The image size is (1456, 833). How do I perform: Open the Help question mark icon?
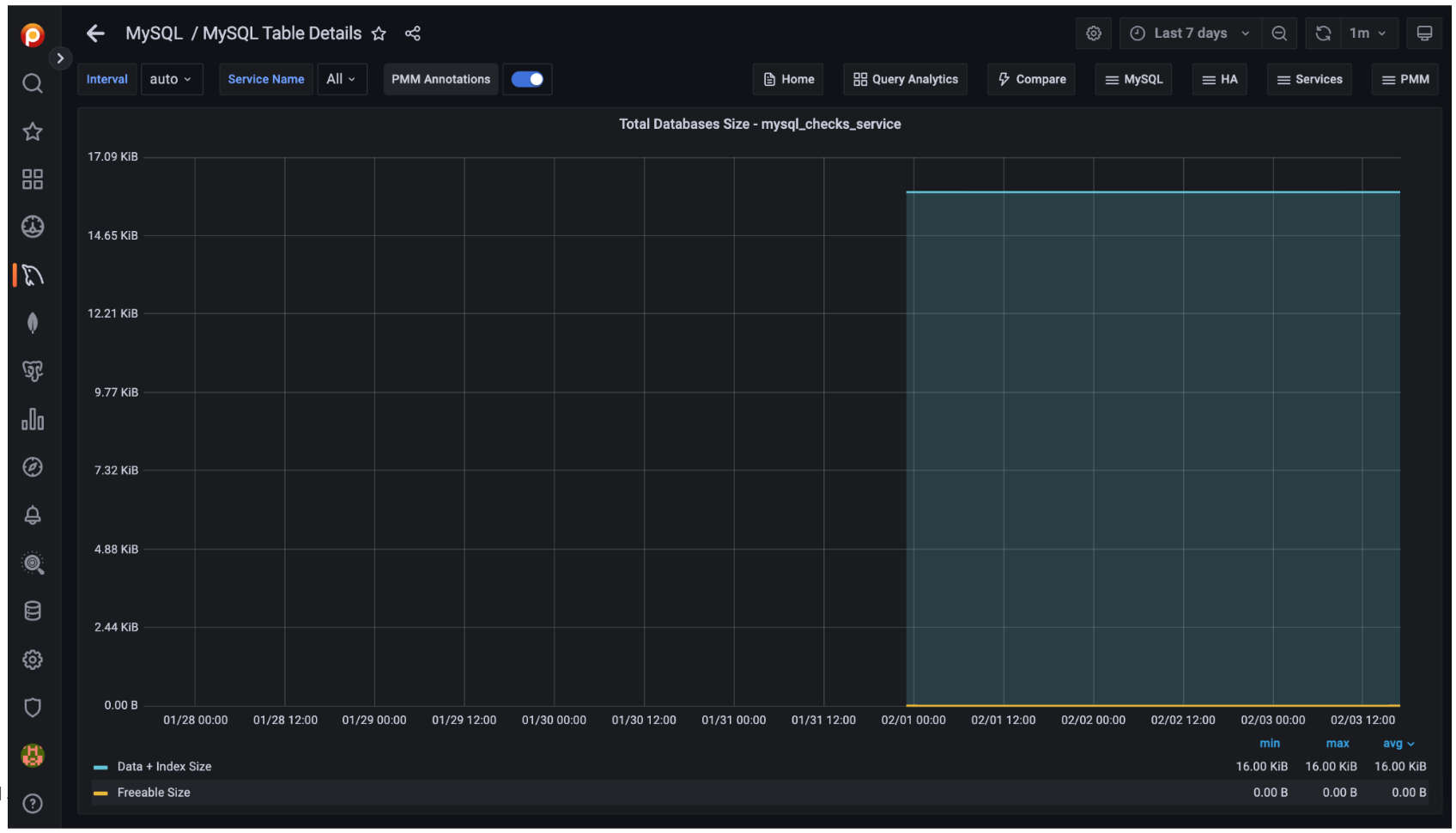(33, 804)
